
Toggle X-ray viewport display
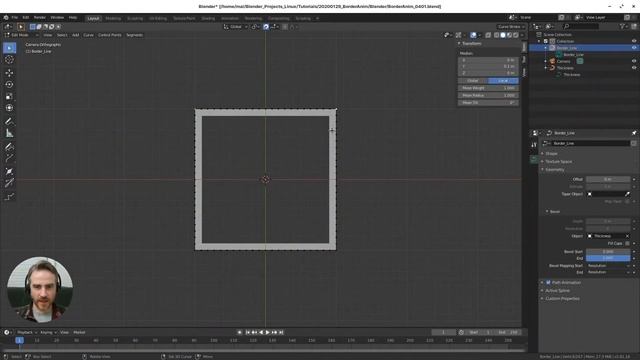point(488,36)
